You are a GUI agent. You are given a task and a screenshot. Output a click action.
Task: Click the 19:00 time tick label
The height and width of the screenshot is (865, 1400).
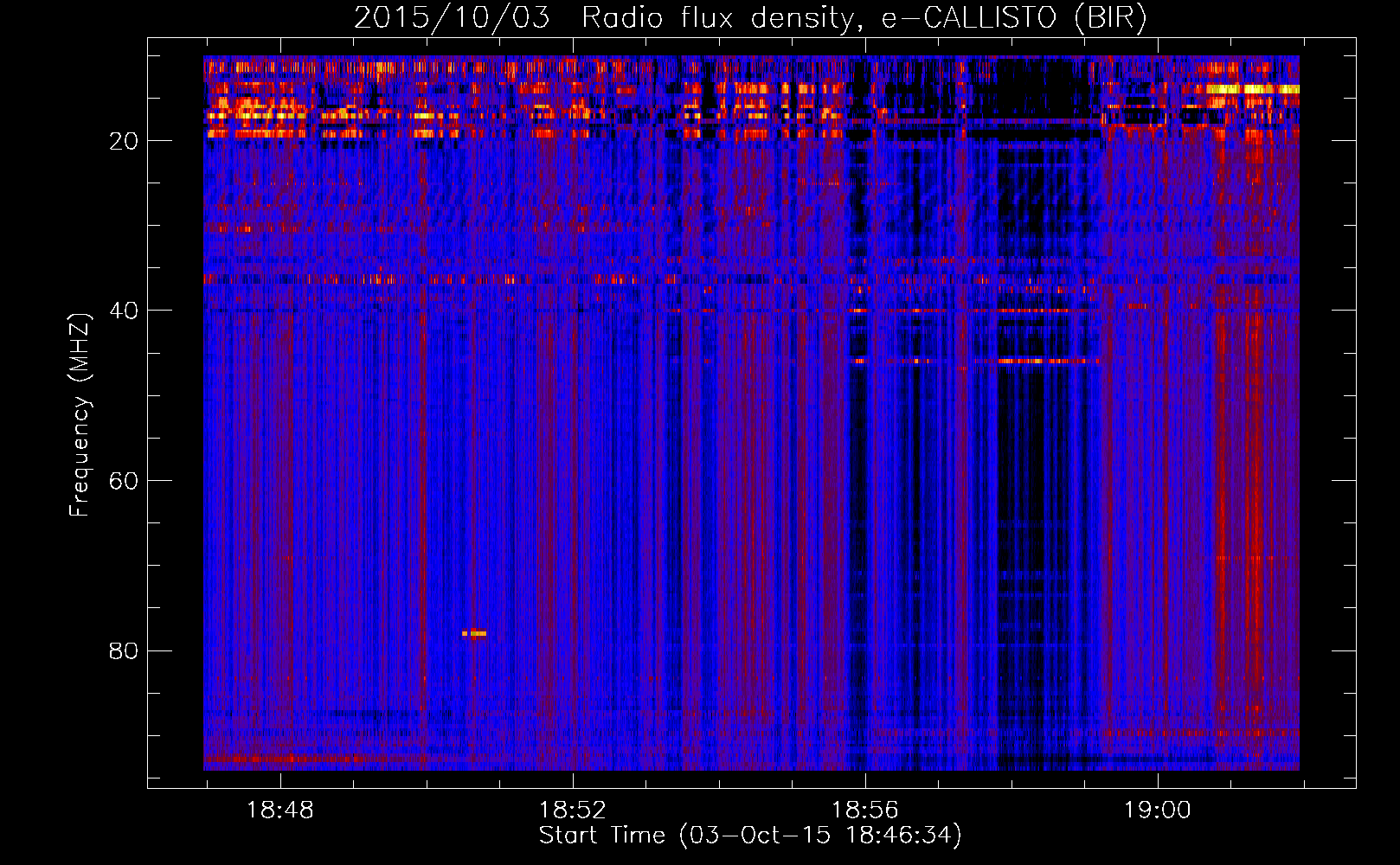point(1157,811)
